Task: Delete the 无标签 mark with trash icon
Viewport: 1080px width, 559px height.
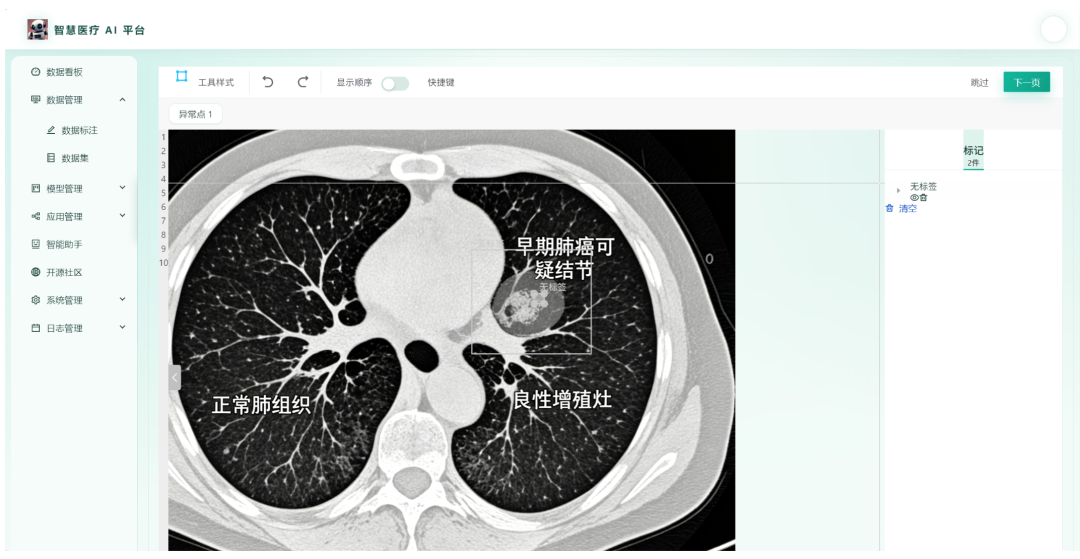Action: click(923, 198)
